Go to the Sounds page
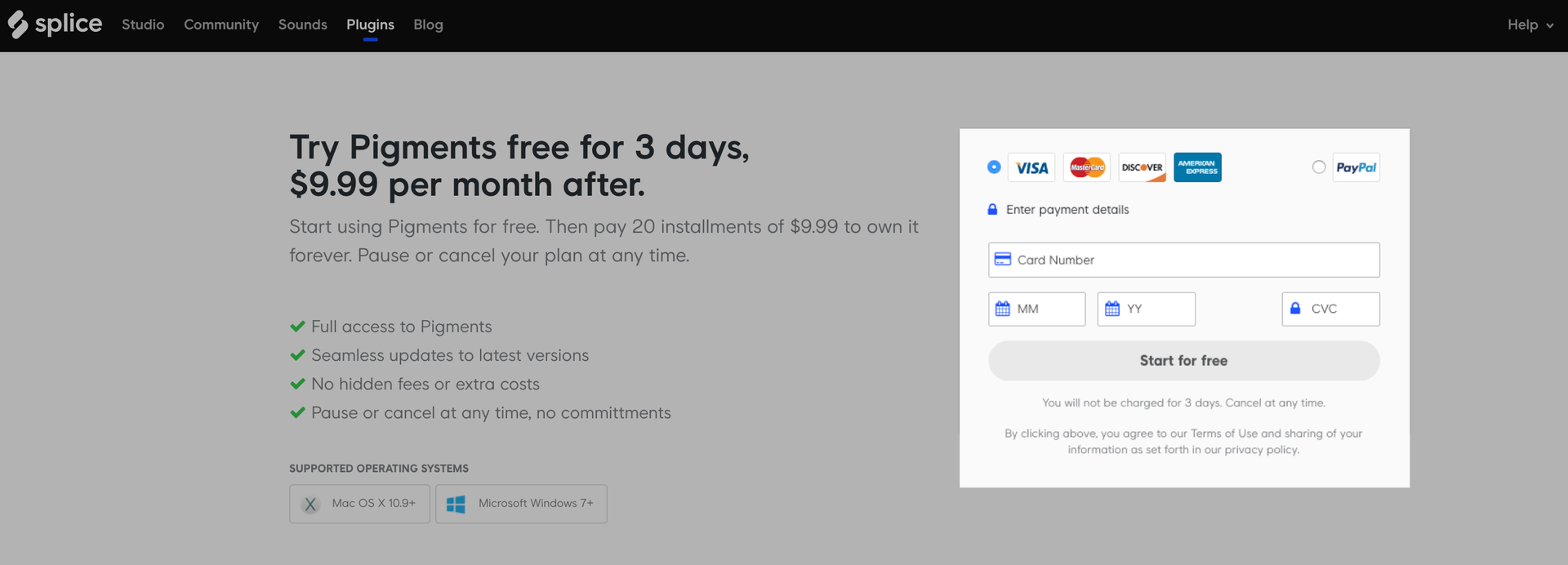 point(302,24)
